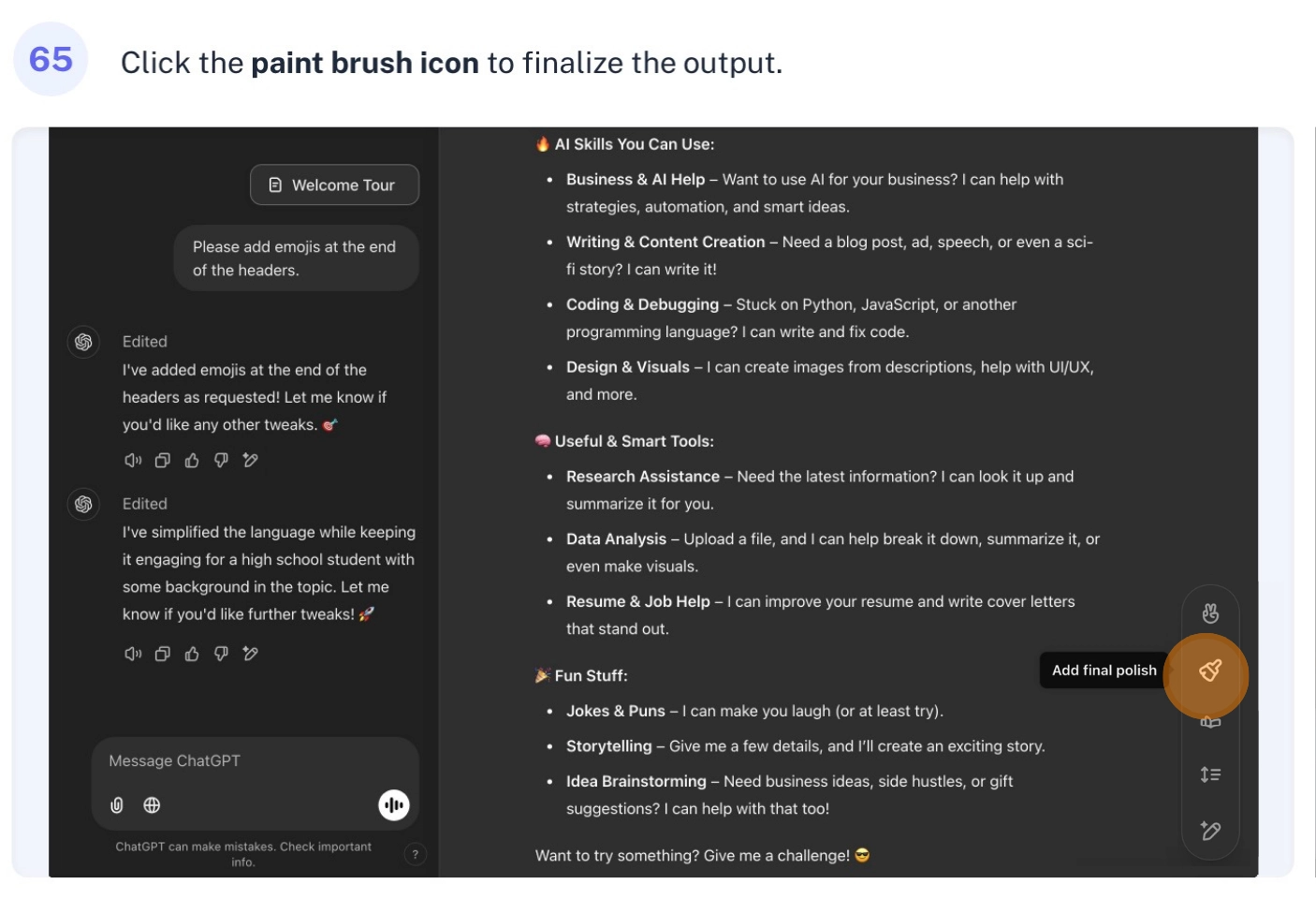Copy the "simplified the language" reply
Image resolution: width=1316 pixels, height=899 pixels.
(x=163, y=654)
